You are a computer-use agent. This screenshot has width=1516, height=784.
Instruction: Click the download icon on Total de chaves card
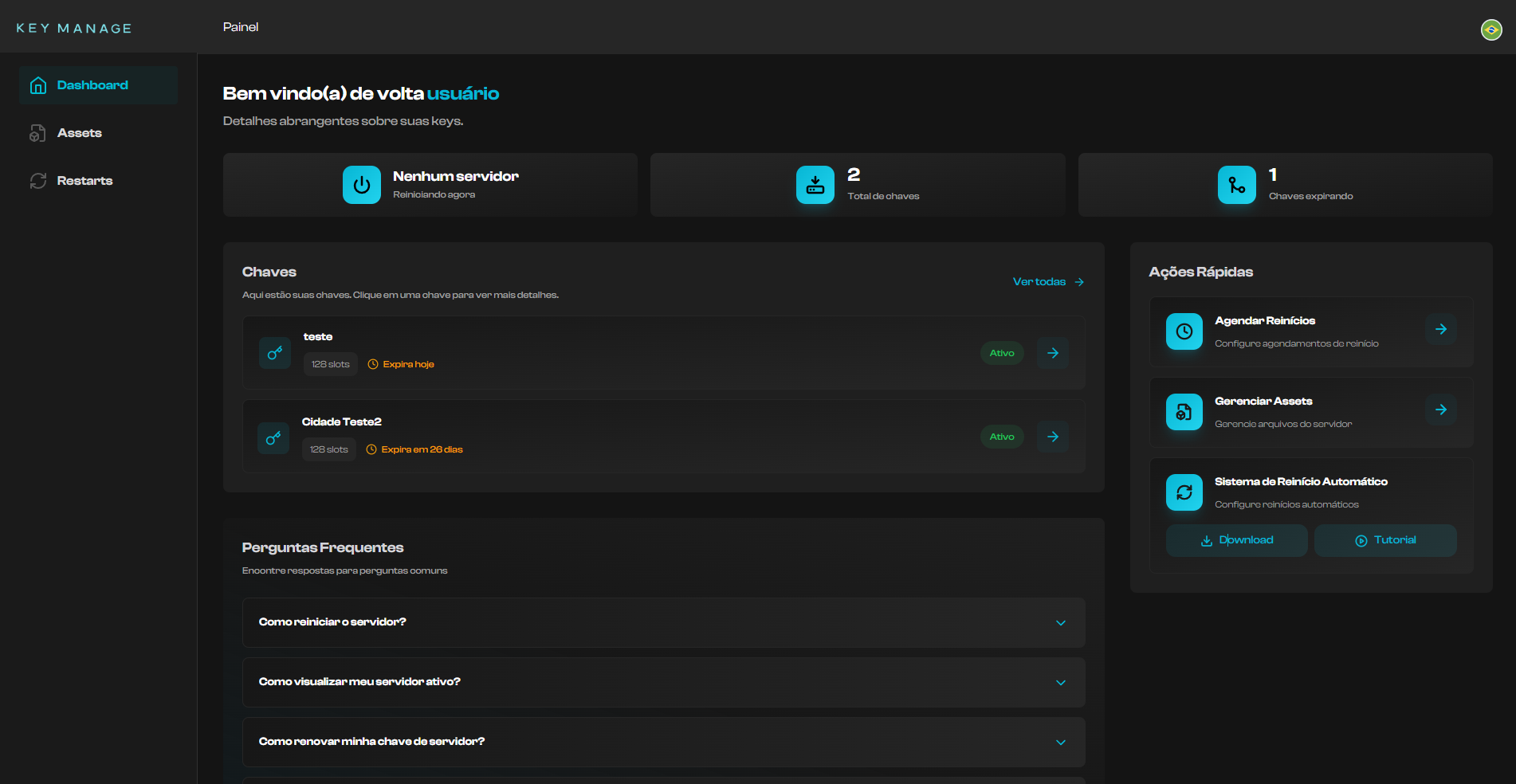tap(815, 185)
